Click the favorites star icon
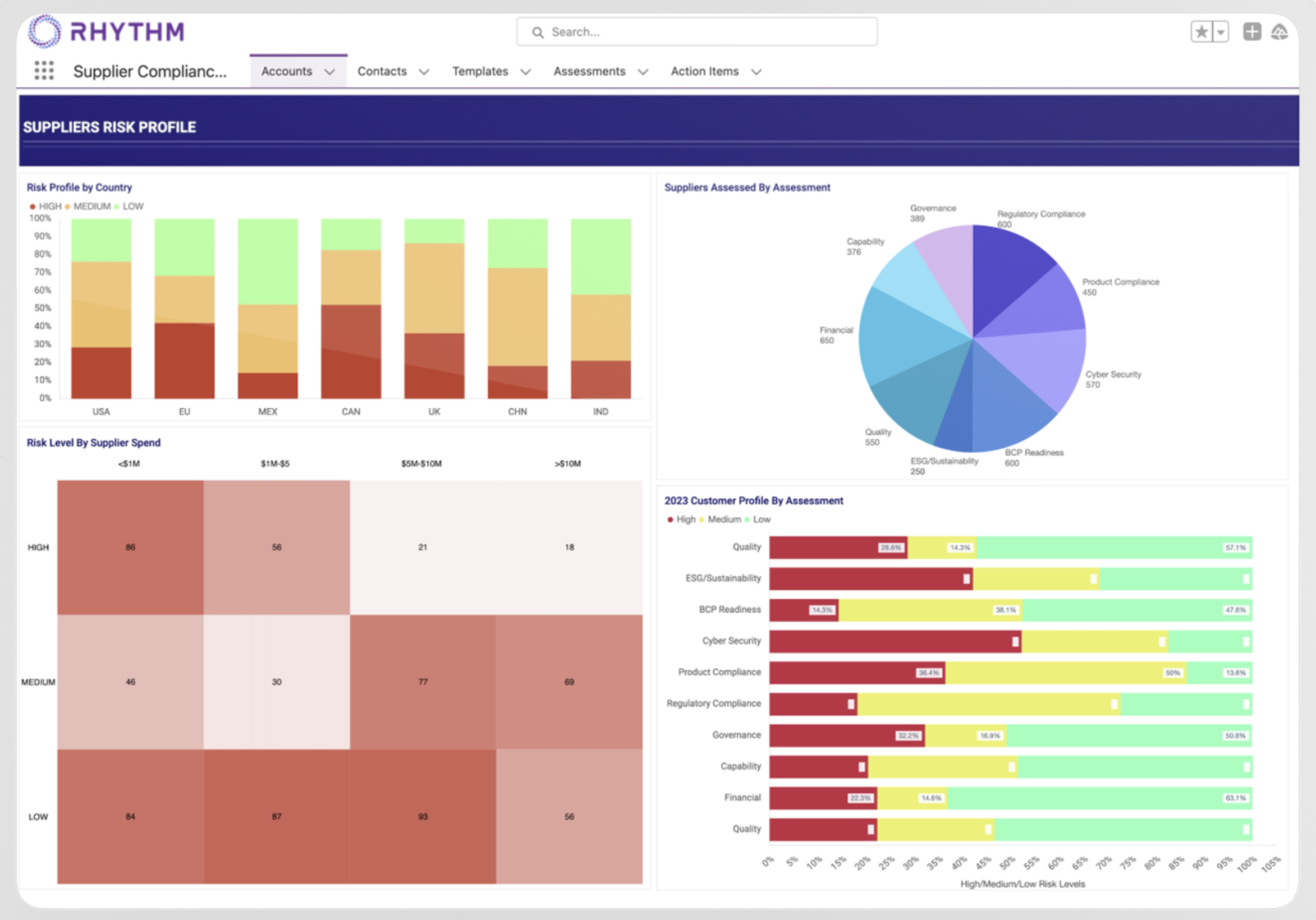 pyautogui.click(x=1202, y=31)
